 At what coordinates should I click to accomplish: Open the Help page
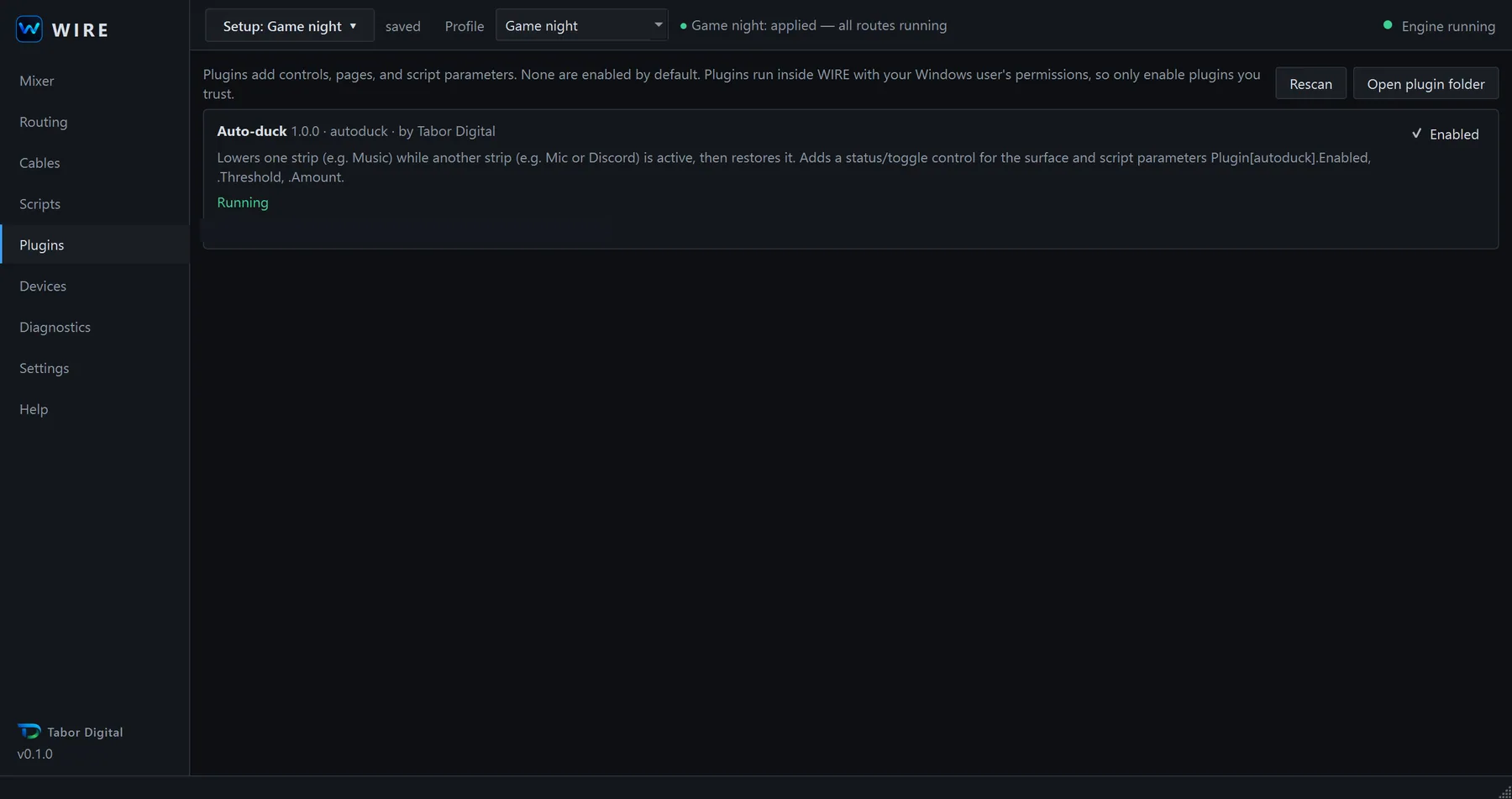95,409
